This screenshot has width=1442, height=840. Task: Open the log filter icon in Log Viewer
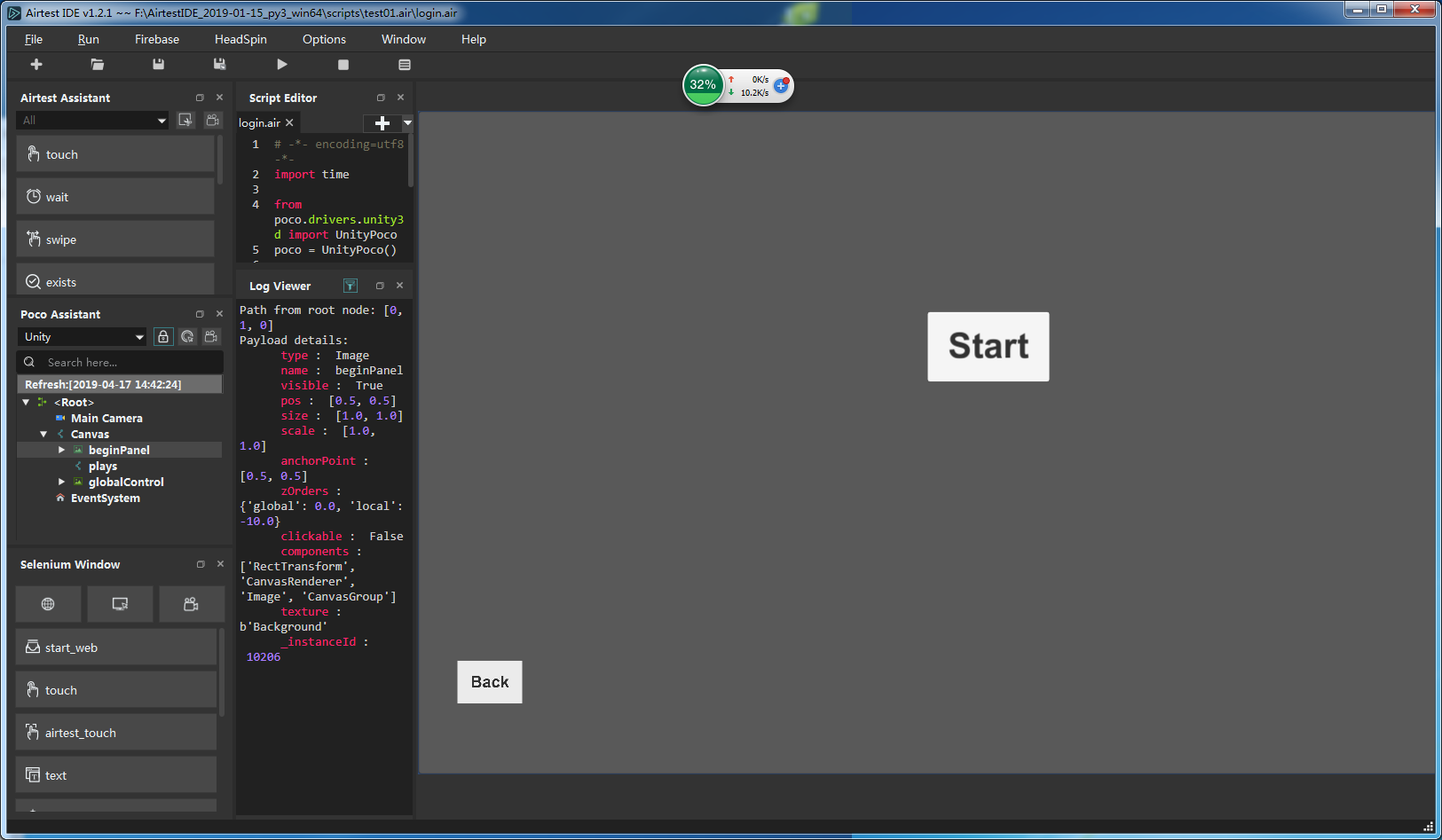[x=350, y=285]
